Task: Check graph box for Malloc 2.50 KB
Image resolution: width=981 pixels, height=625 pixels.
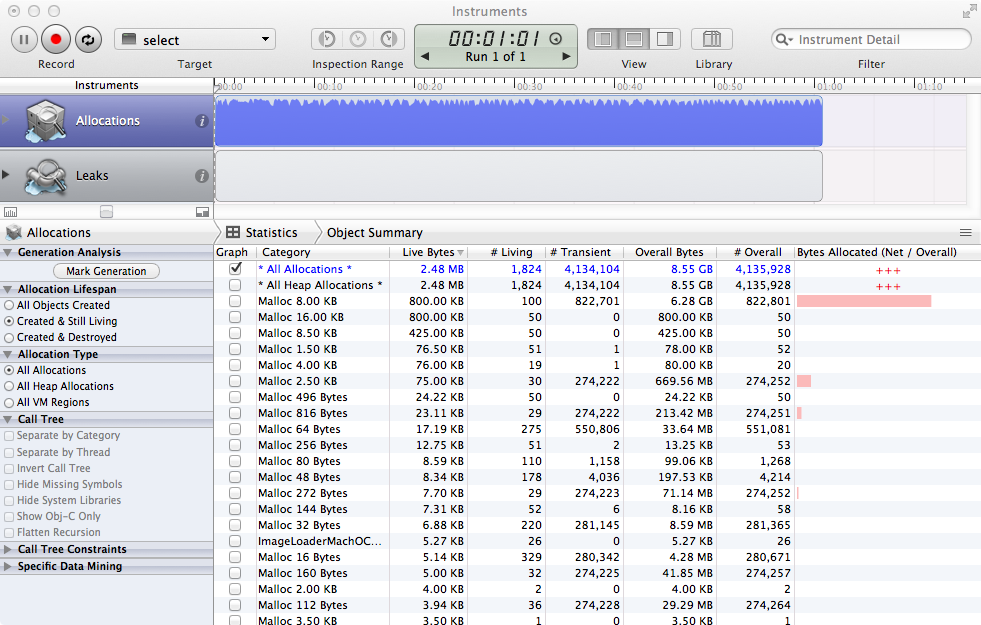Action: tap(235, 381)
